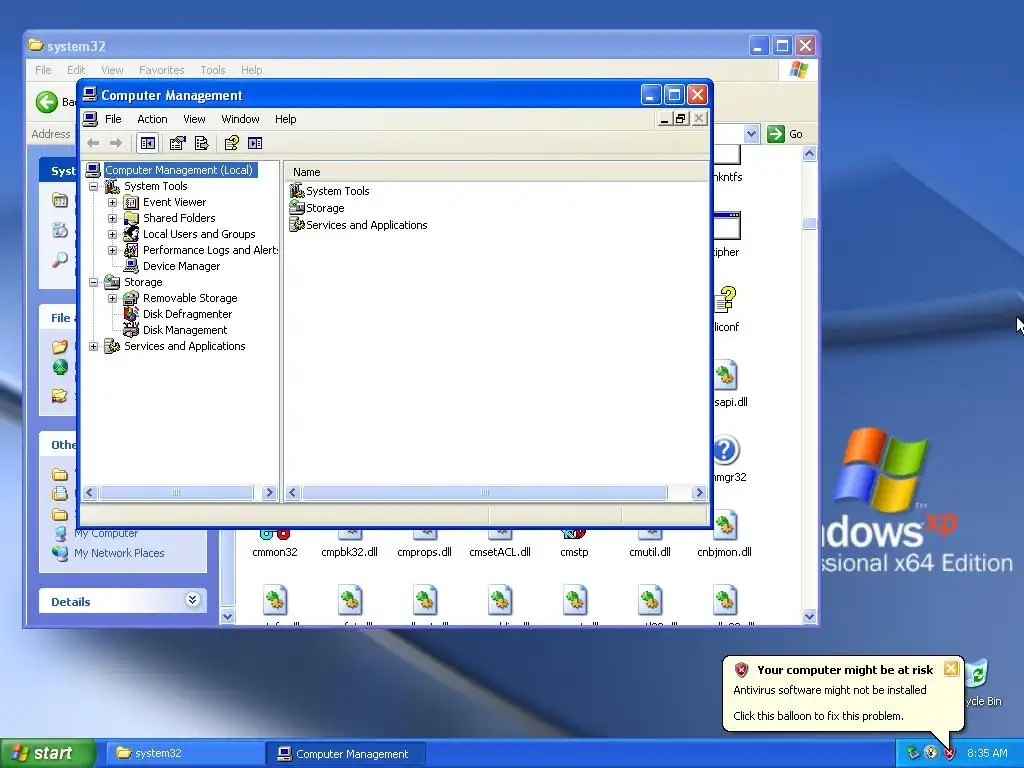
Task: Expand the Event Viewer branch
Action: click(112, 202)
